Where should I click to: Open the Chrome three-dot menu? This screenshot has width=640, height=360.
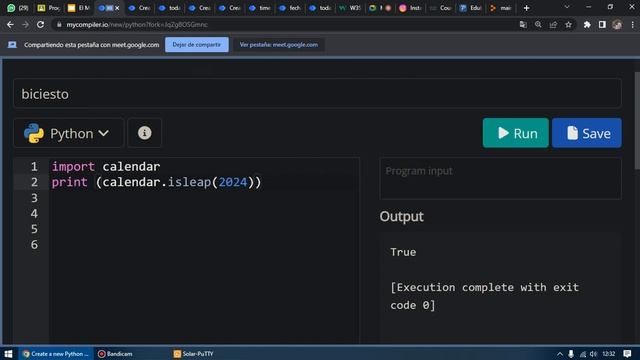tap(632, 24)
